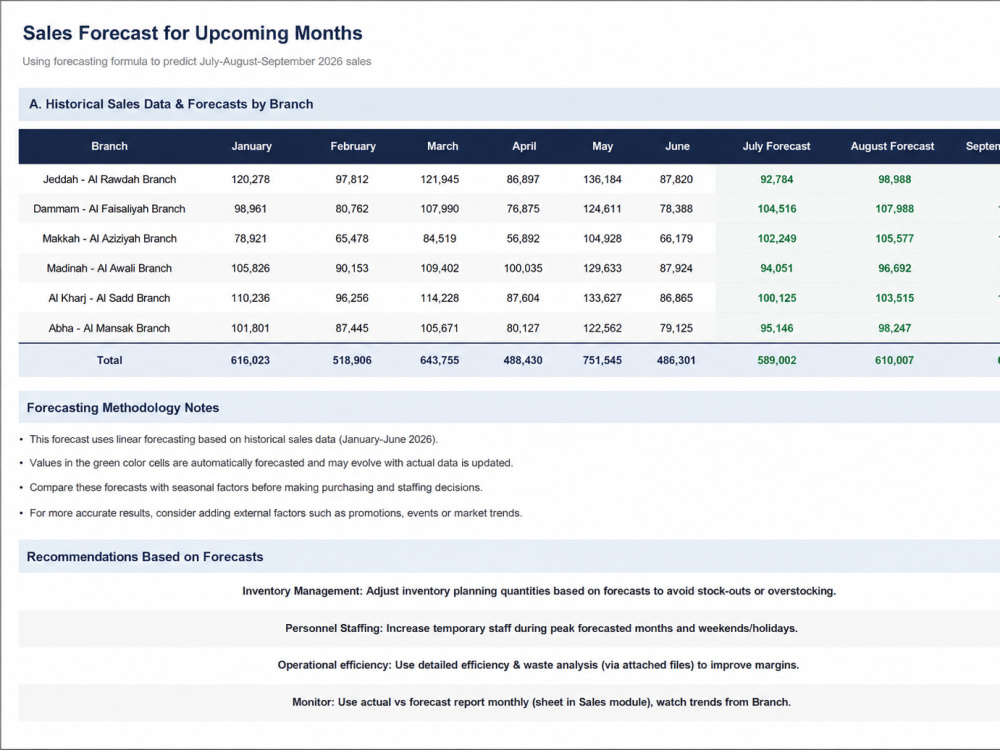This screenshot has height=750, width=1000.
Task: Select the 'Al Kharj - Al Sadd Branch' row label
Action: point(109,298)
